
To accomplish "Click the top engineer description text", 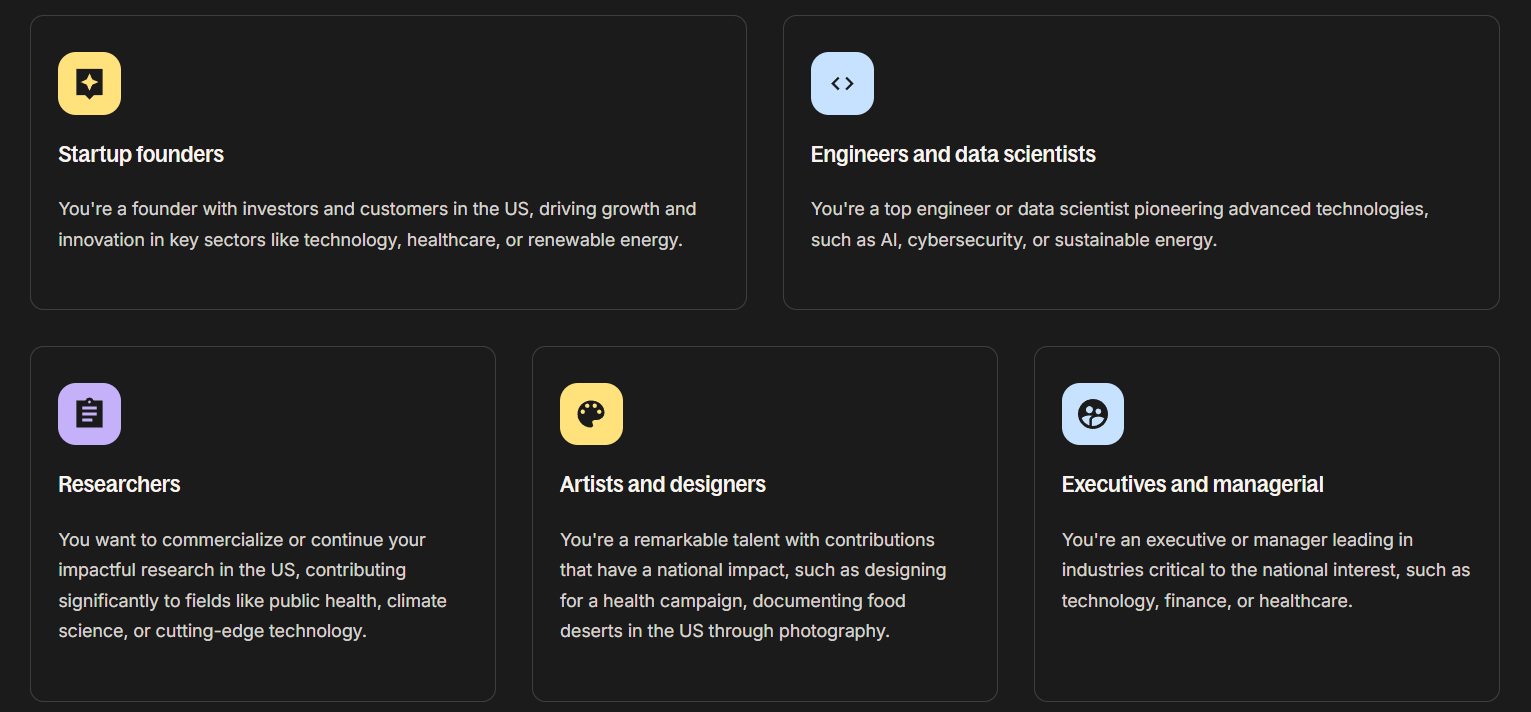I will click(x=1120, y=225).
